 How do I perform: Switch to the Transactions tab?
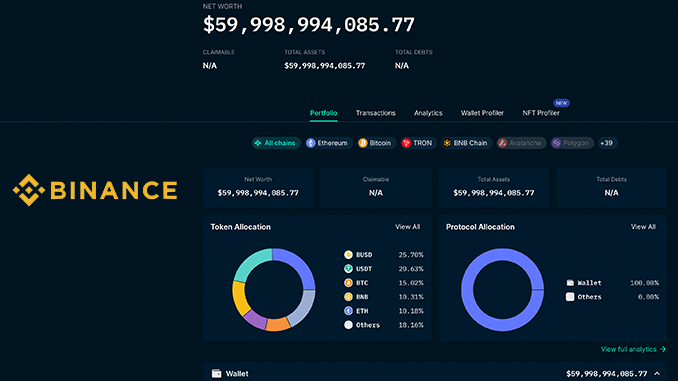375,113
